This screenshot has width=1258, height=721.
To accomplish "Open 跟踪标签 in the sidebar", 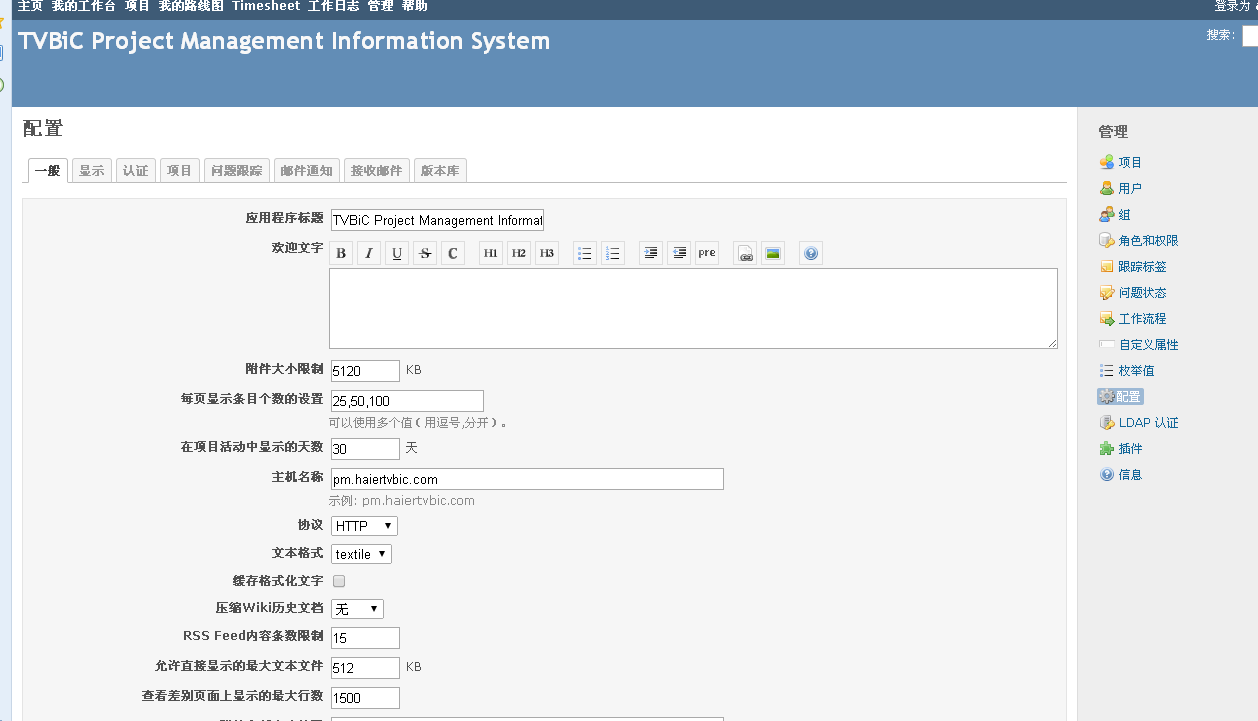I will click(x=1142, y=266).
